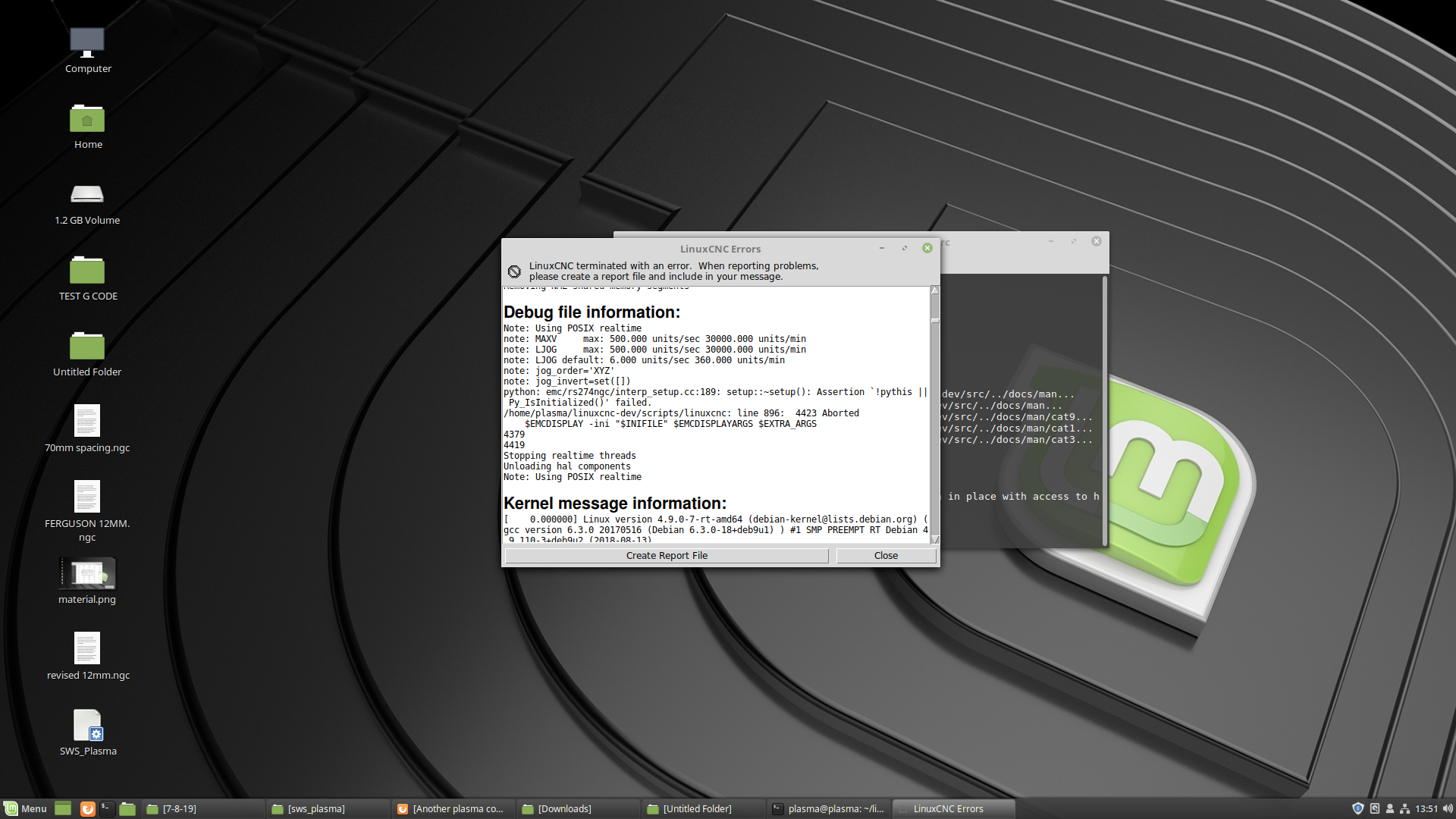This screenshot has height=819, width=1456.
Task: Click the "note: jog_order='XYZ'" log line
Action: click(559, 371)
